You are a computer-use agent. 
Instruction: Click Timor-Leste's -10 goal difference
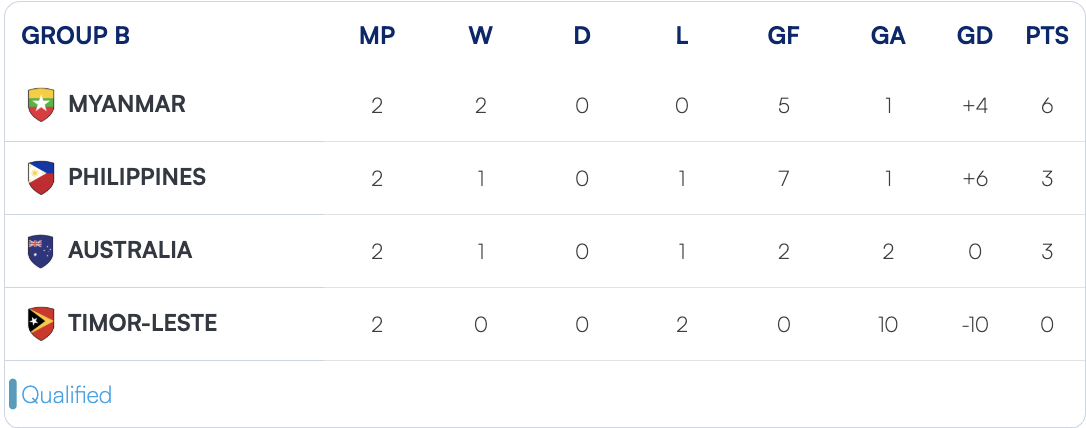tap(974, 324)
